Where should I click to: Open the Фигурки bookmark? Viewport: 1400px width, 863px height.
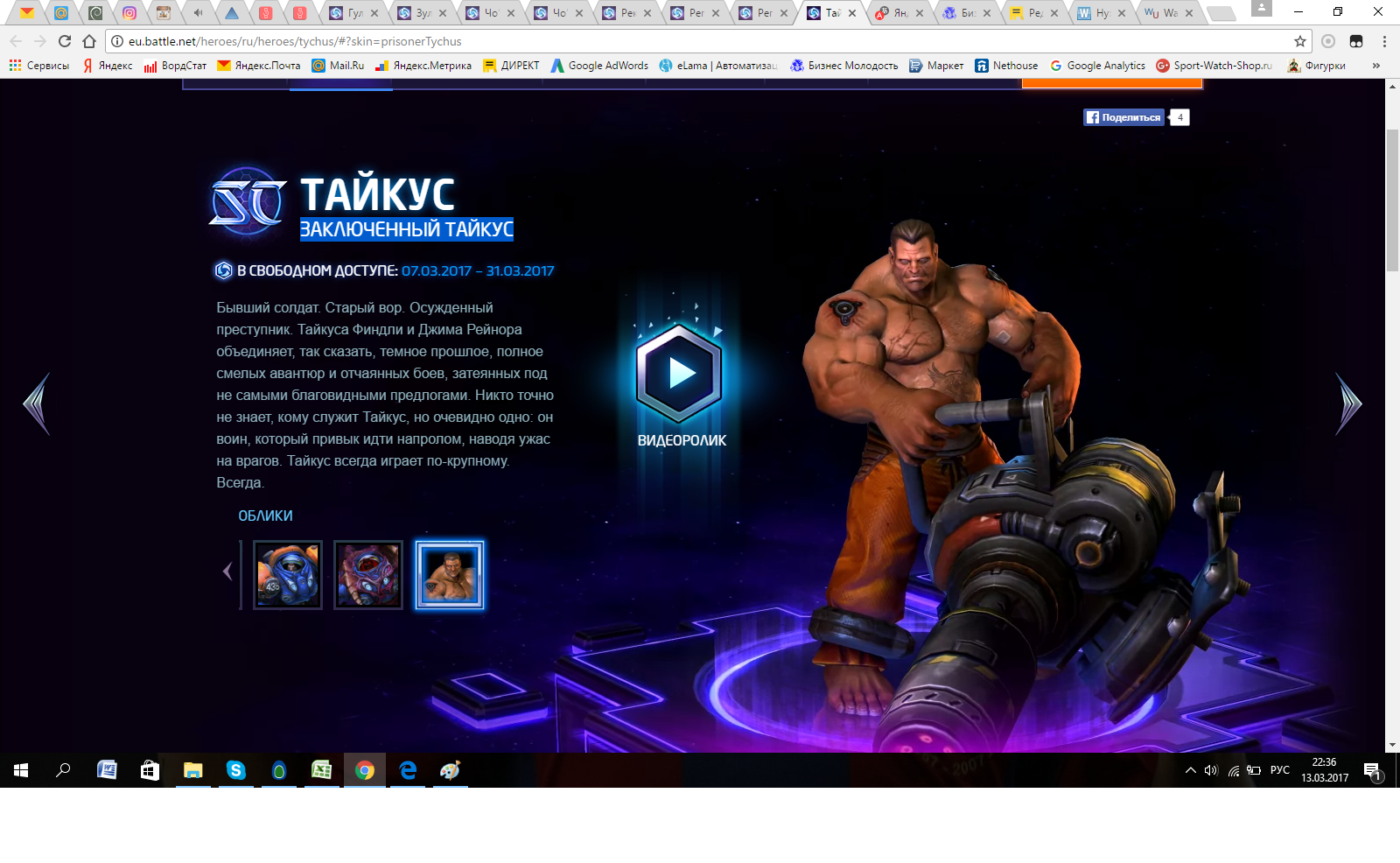pyautogui.click(x=1317, y=66)
